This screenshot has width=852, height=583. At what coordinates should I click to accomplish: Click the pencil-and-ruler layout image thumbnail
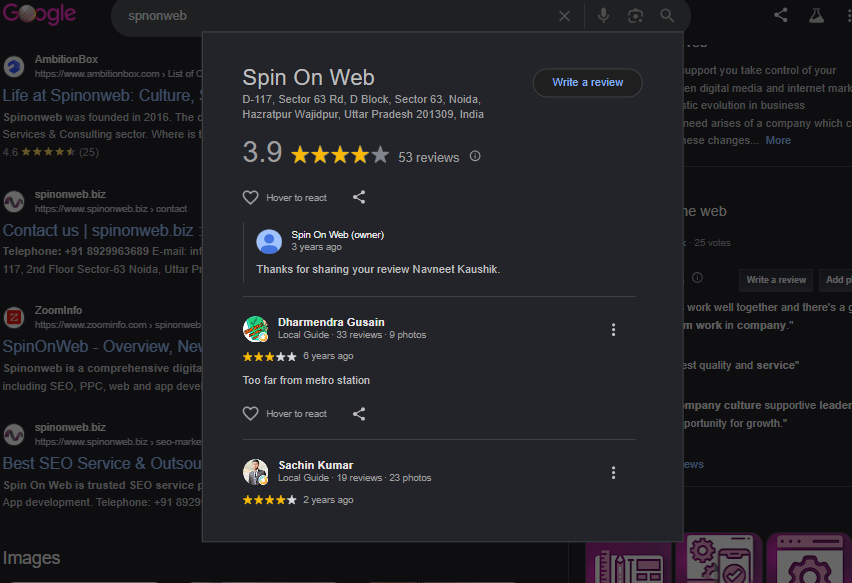(x=630, y=562)
